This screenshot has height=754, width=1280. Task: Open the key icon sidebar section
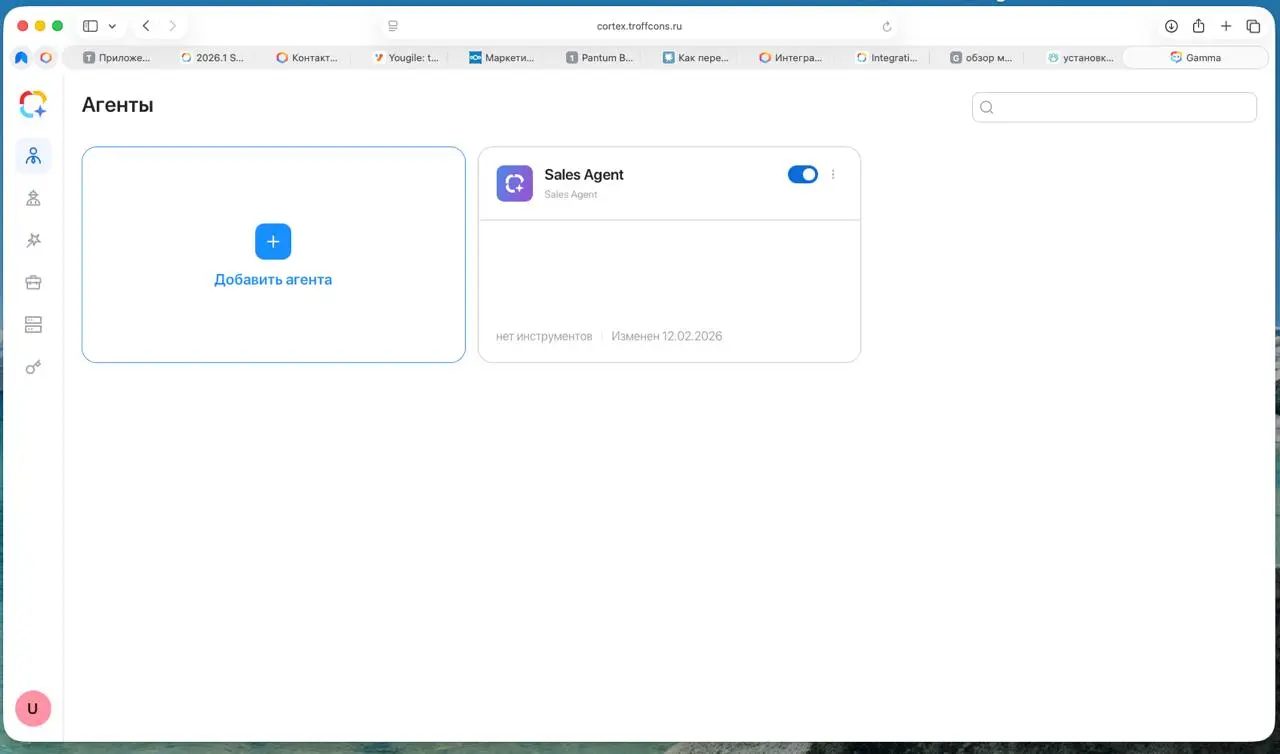(x=33, y=367)
